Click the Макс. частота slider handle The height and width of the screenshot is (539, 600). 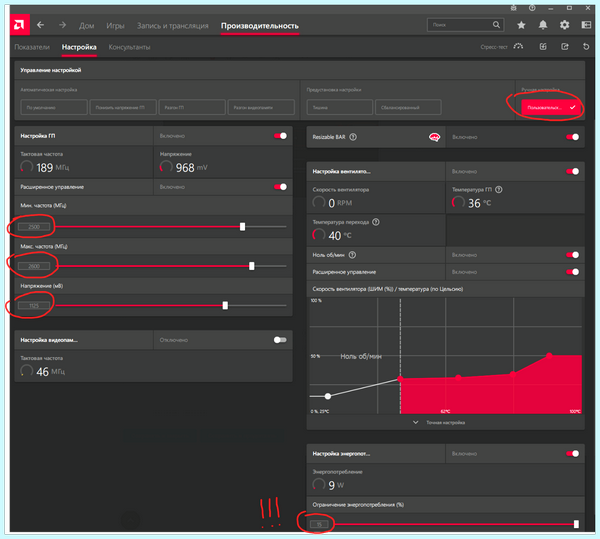click(x=251, y=266)
